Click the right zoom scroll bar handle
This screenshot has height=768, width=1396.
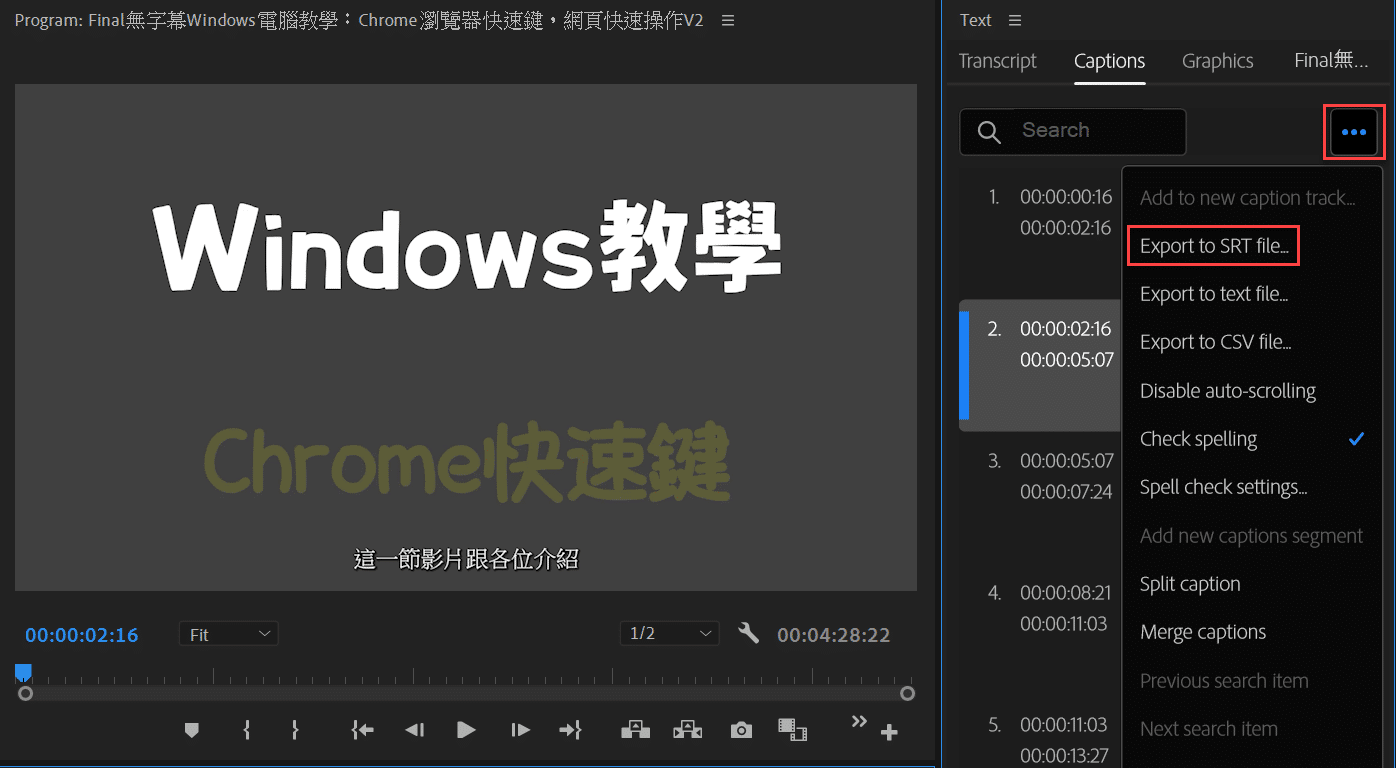coord(908,693)
